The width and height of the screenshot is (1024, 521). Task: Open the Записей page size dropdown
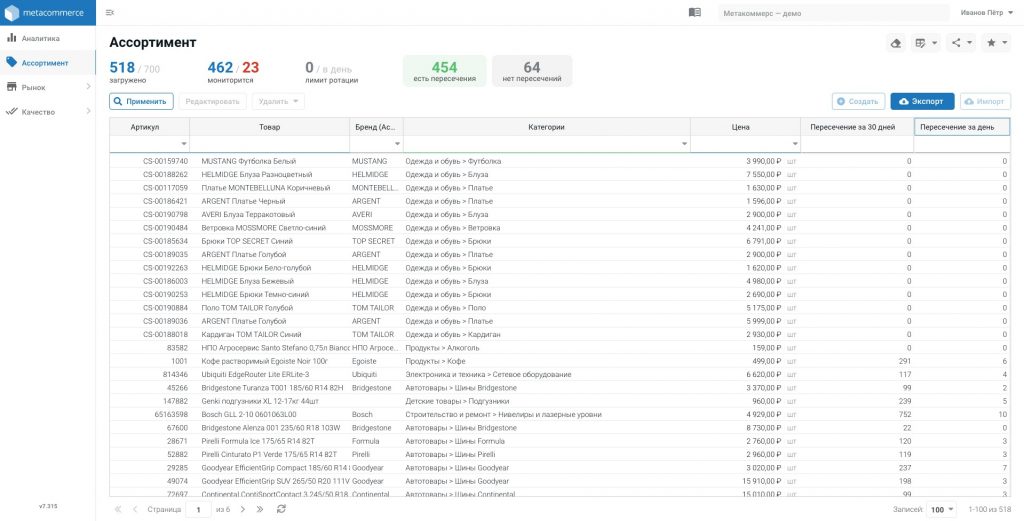pyautogui.click(x=941, y=509)
